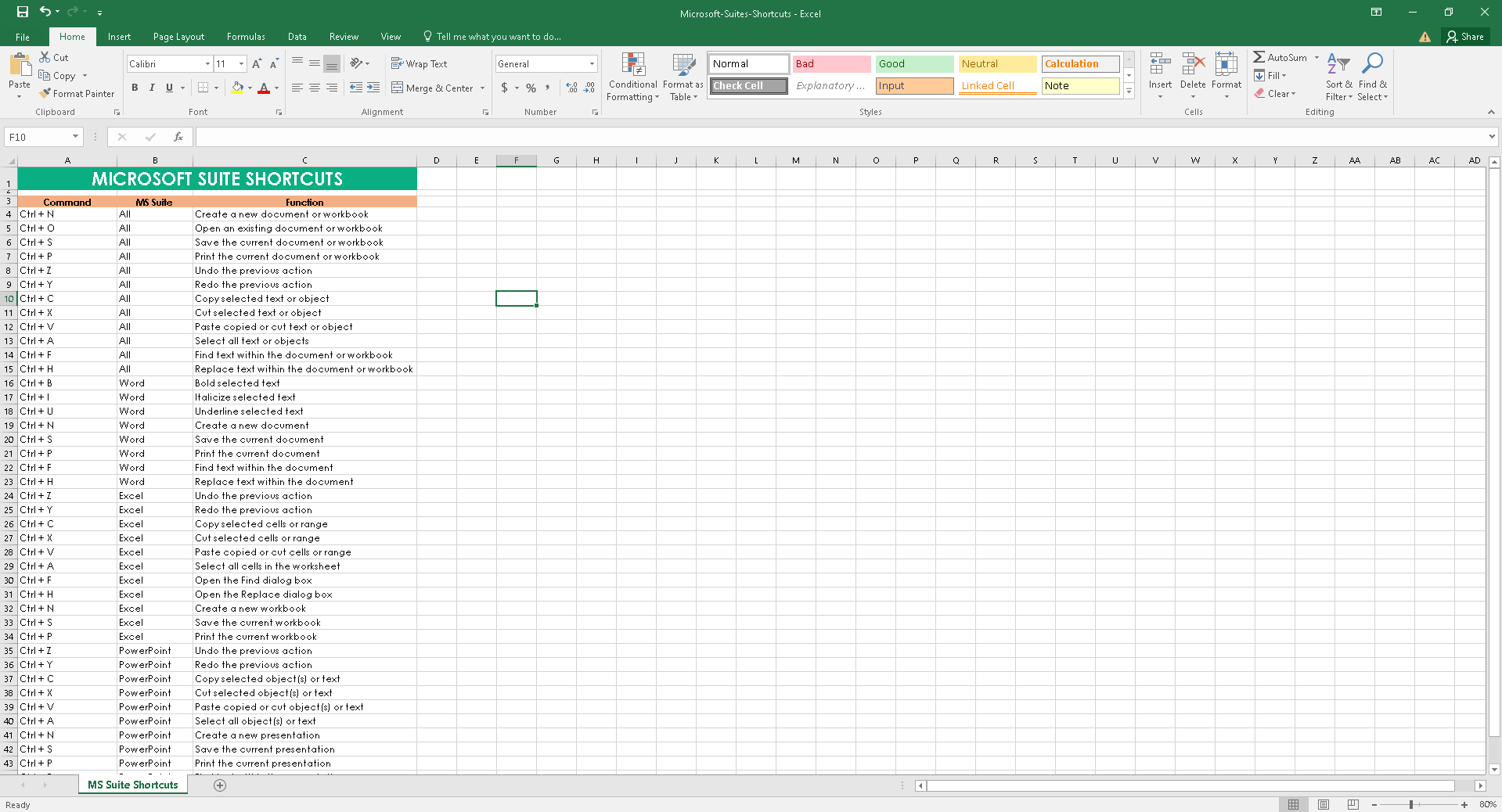Open the File menu tab
1502x812 pixels.
pos(23,37)
